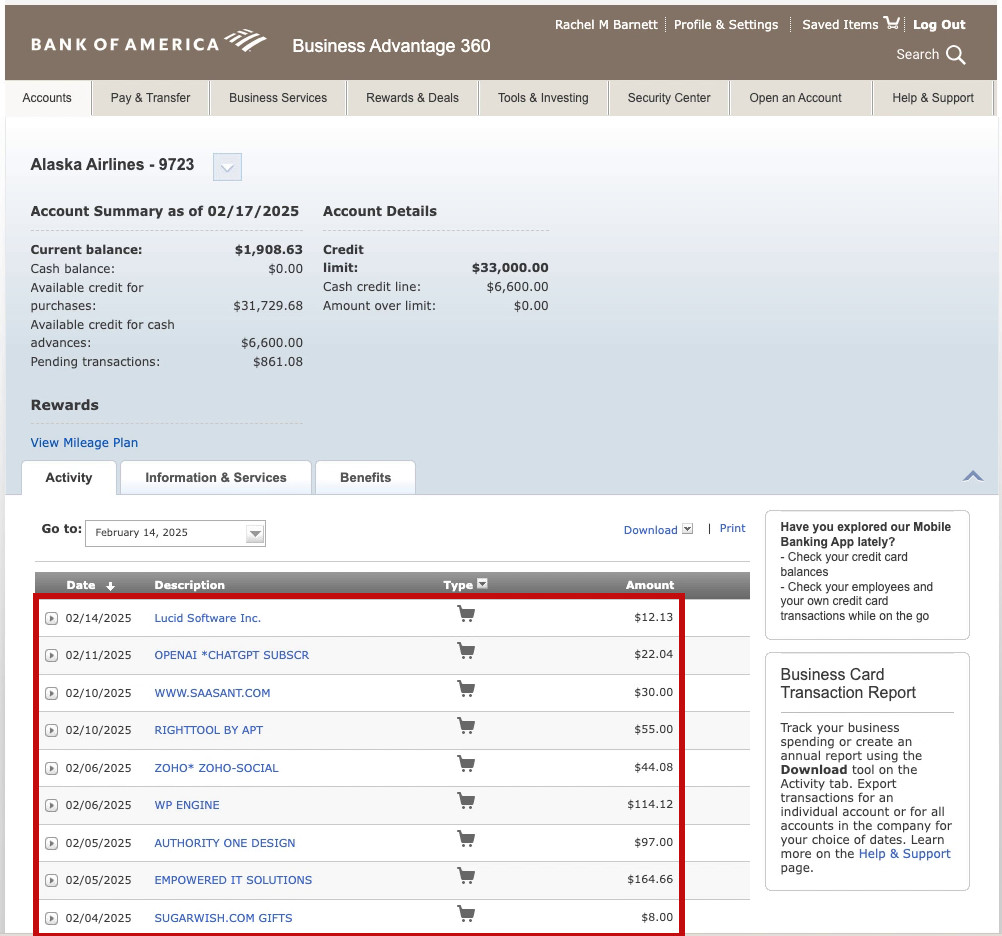Open Help & Support link in sidebar
This screenshot has width=1002, height=936.
pos(904,854)
